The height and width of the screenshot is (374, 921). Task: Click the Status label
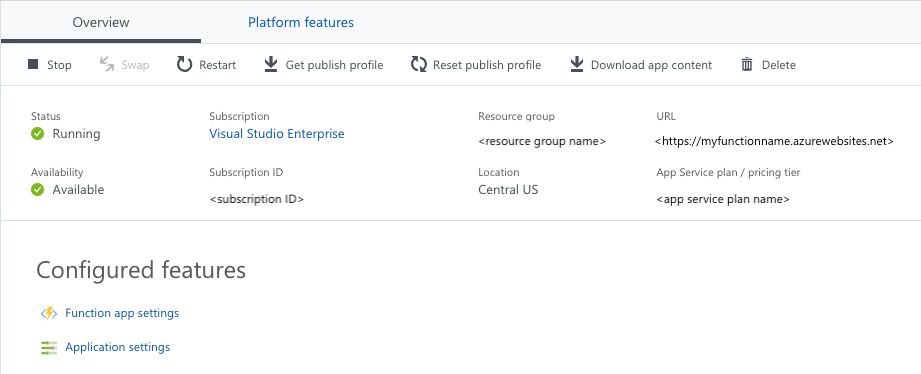point(46,116)
